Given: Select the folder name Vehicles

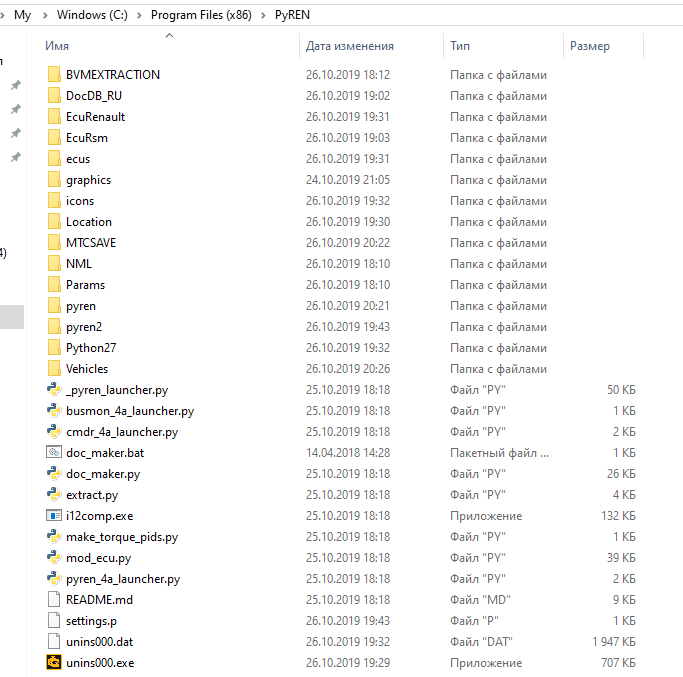Looking at the screenshot, I should pos(87,369).
